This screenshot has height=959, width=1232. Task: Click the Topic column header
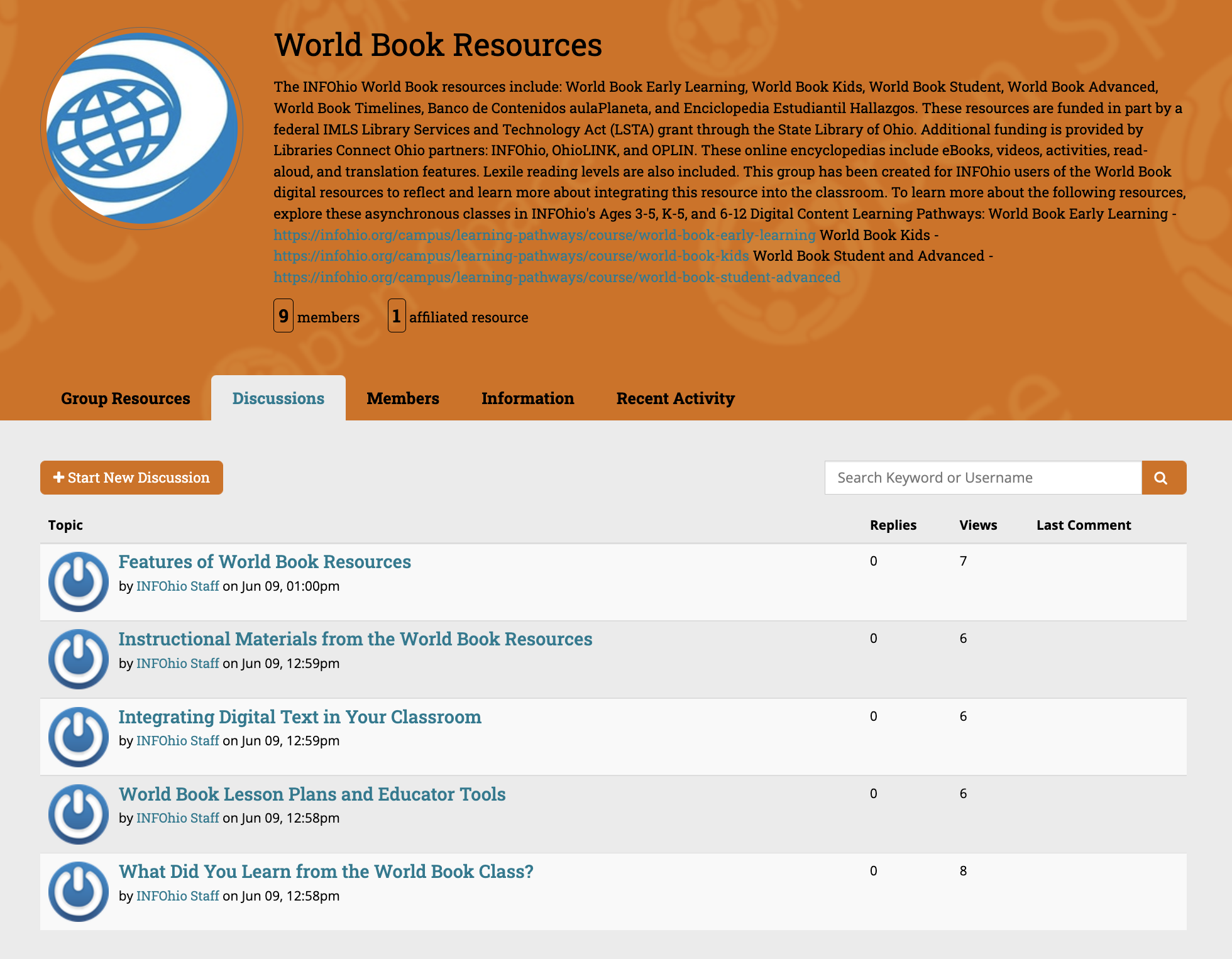click(65, 525)
